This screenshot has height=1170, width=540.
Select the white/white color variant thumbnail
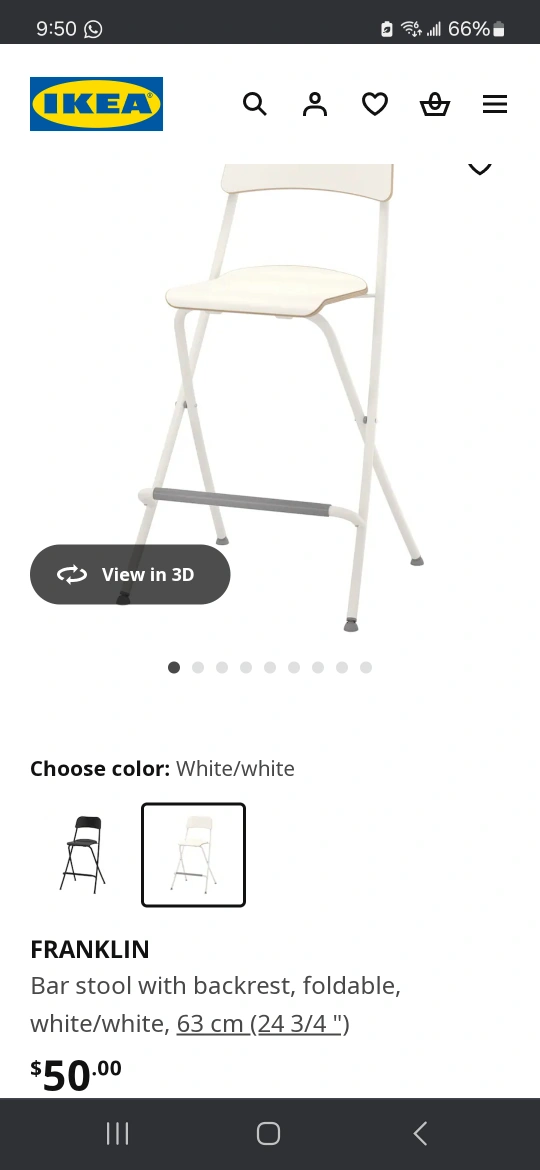[193, 854]
